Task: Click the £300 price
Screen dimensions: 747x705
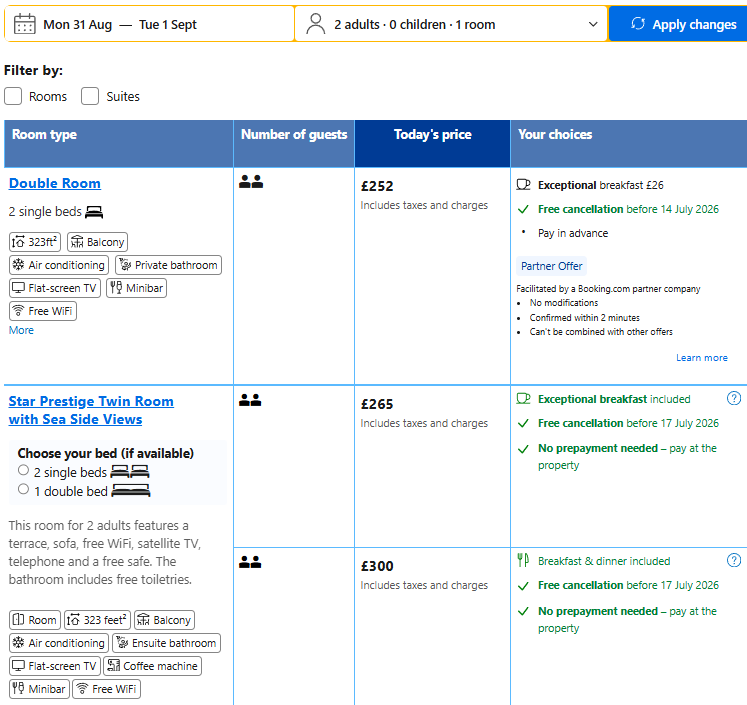Action: point(377,566)
